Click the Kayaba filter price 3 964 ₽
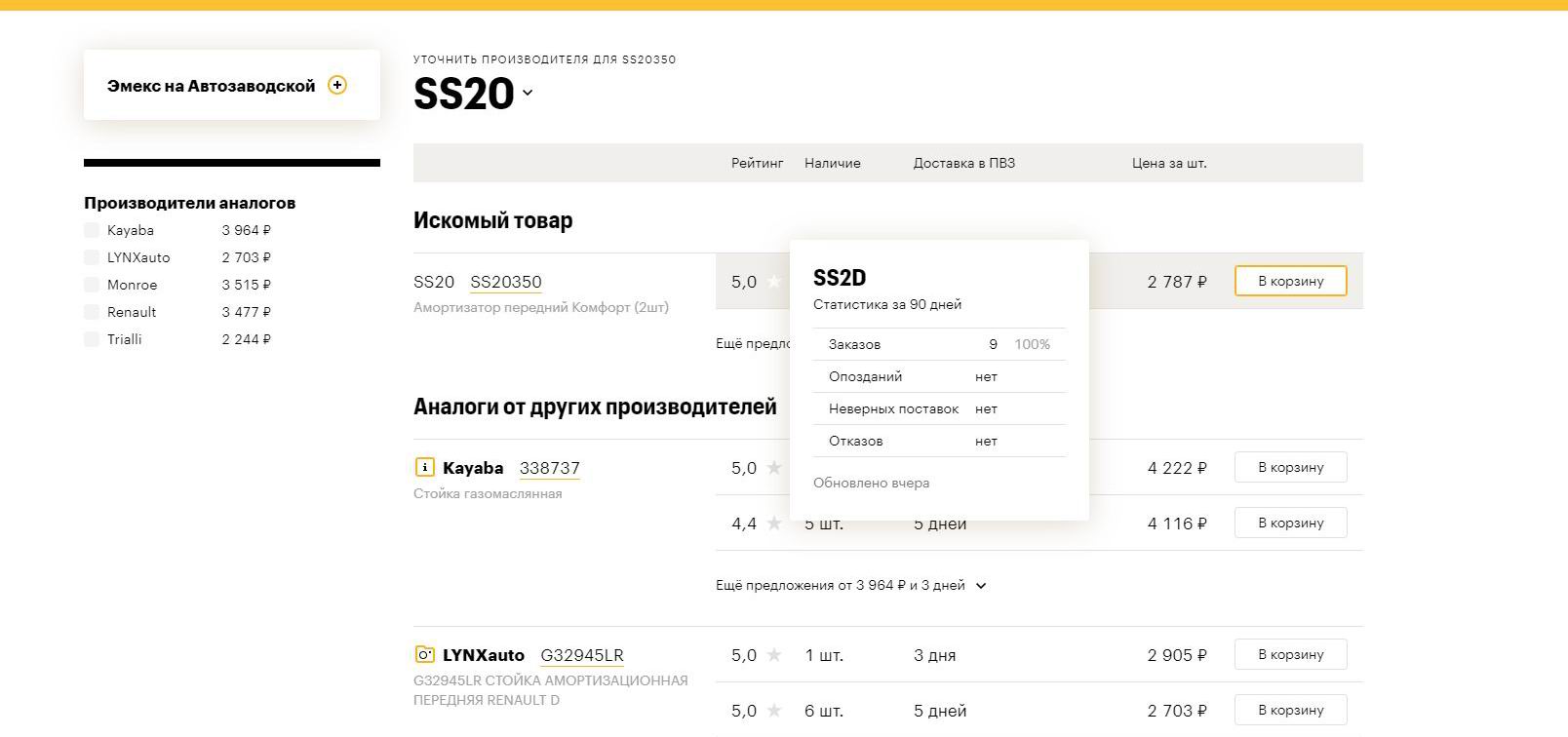This screenshot has height=737, width=1568. [x=247, y=230]
